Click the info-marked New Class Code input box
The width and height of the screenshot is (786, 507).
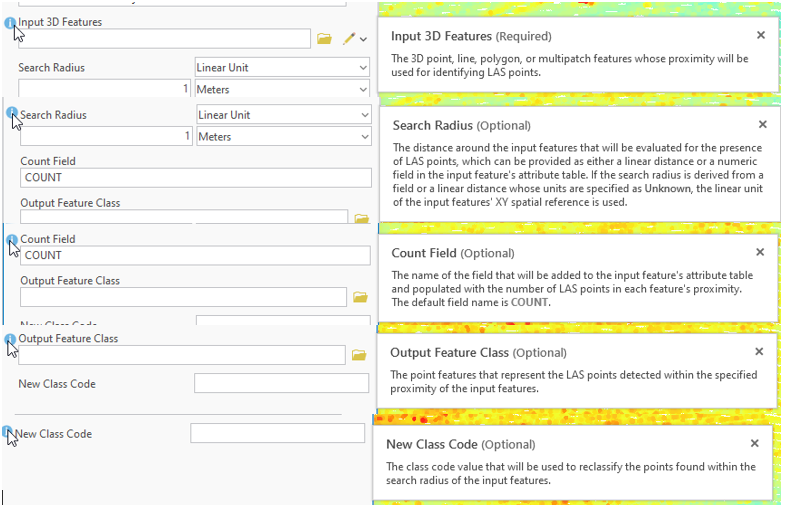[x=278, y=433]
